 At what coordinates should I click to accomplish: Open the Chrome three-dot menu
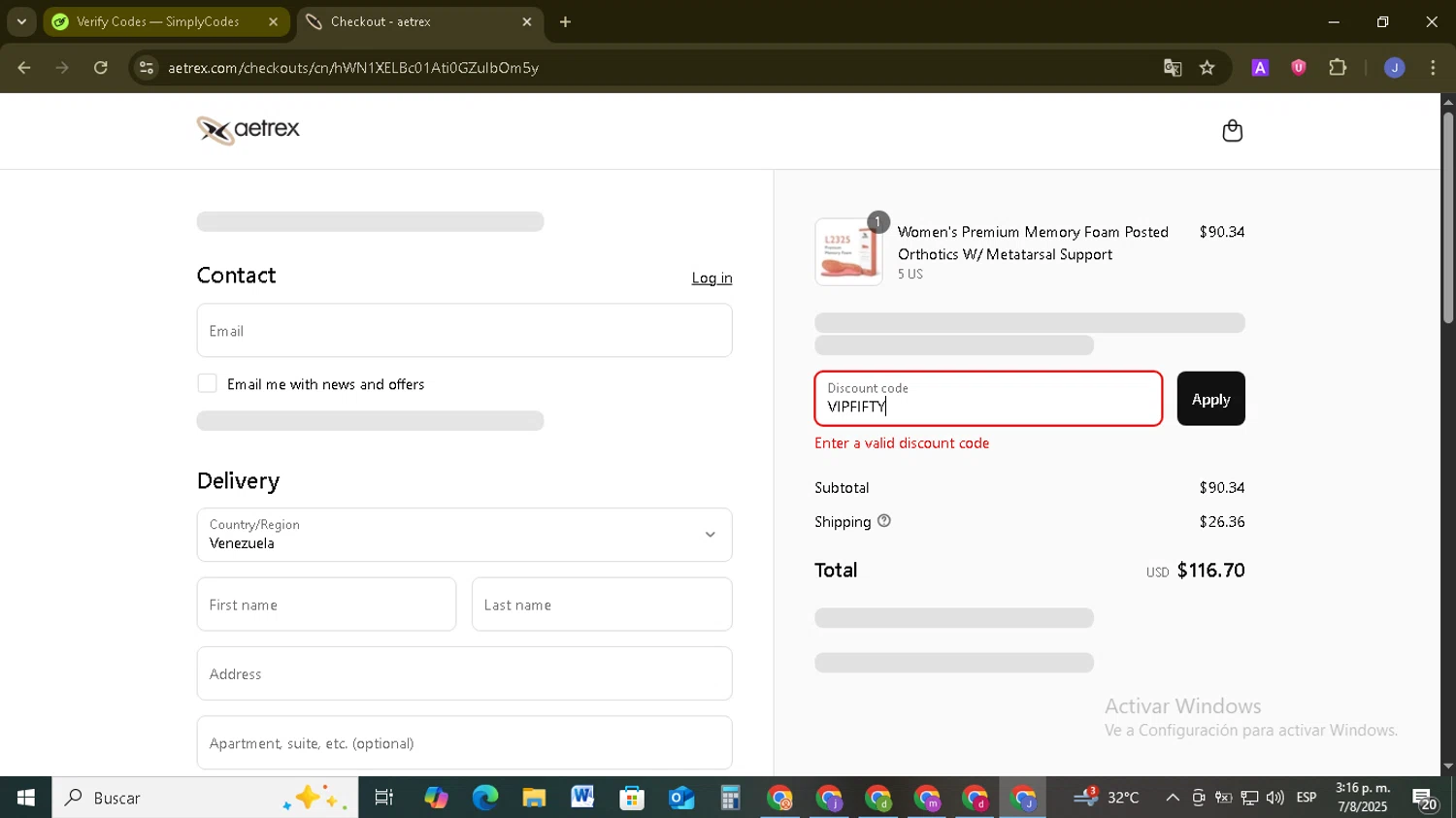tap(1433, 68)
